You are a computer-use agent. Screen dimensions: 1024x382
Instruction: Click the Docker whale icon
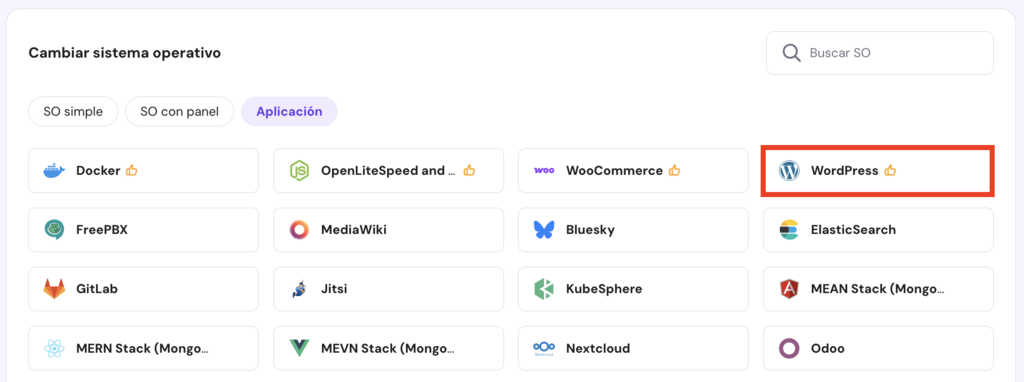tap(54, 171)
